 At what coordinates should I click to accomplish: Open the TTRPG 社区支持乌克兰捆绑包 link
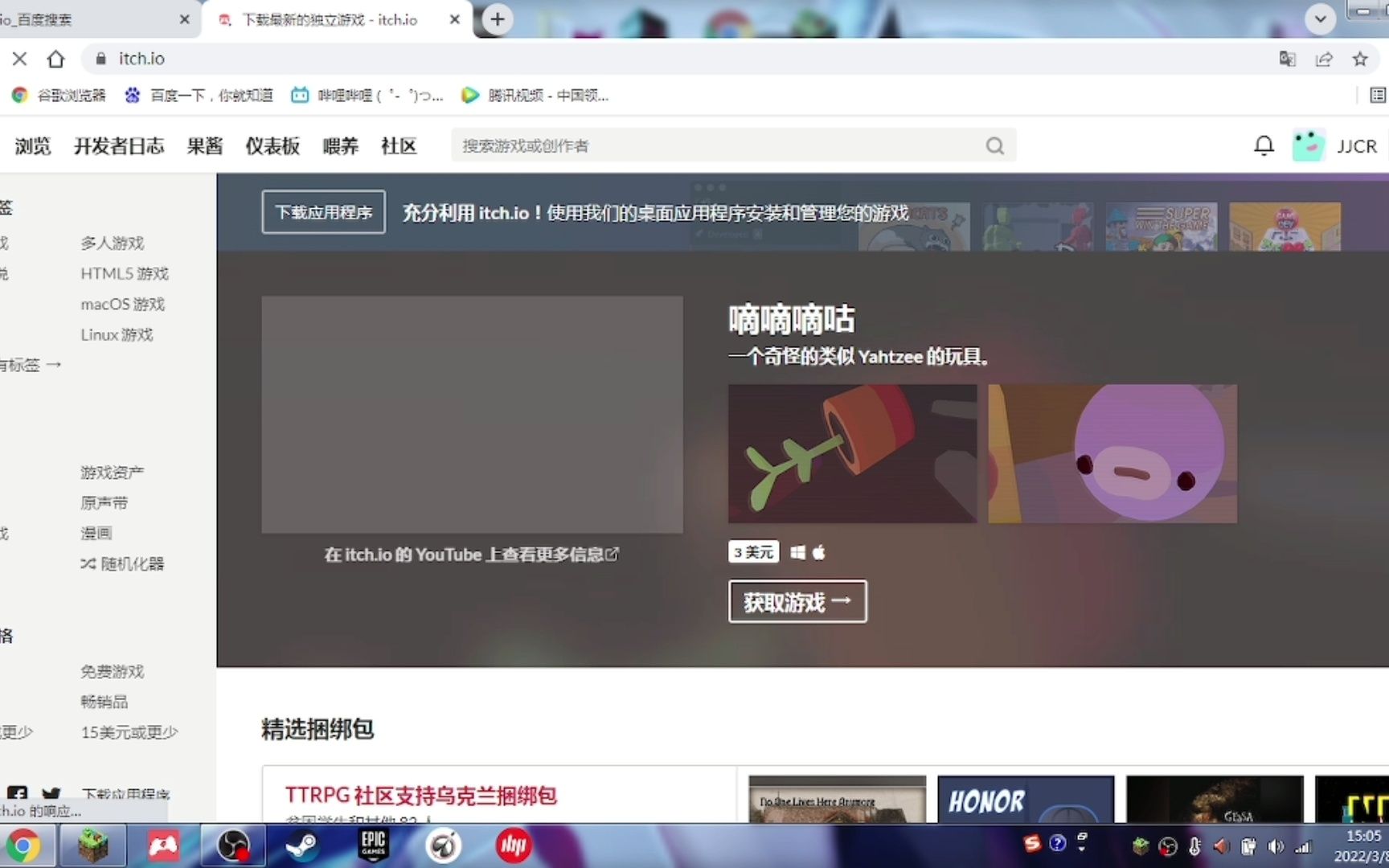click(x=421, y=796)
